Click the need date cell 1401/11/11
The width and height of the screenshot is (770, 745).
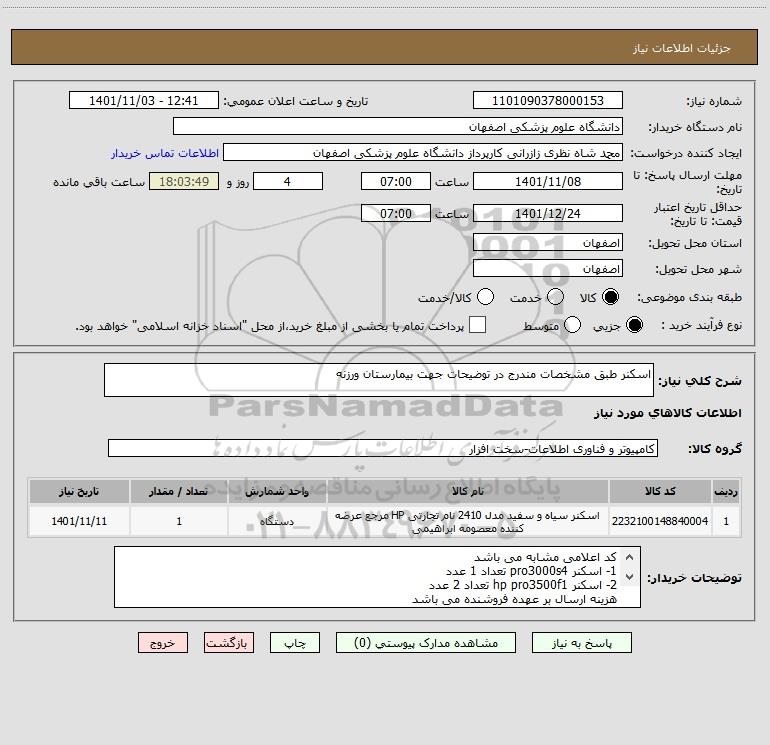79,521
